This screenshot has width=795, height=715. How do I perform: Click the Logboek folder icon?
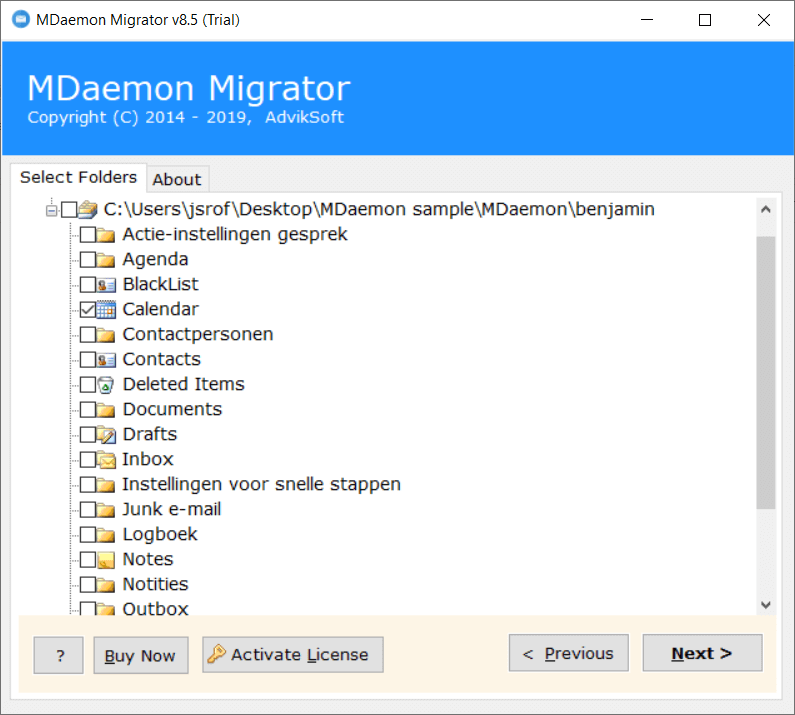pos(105,534)
